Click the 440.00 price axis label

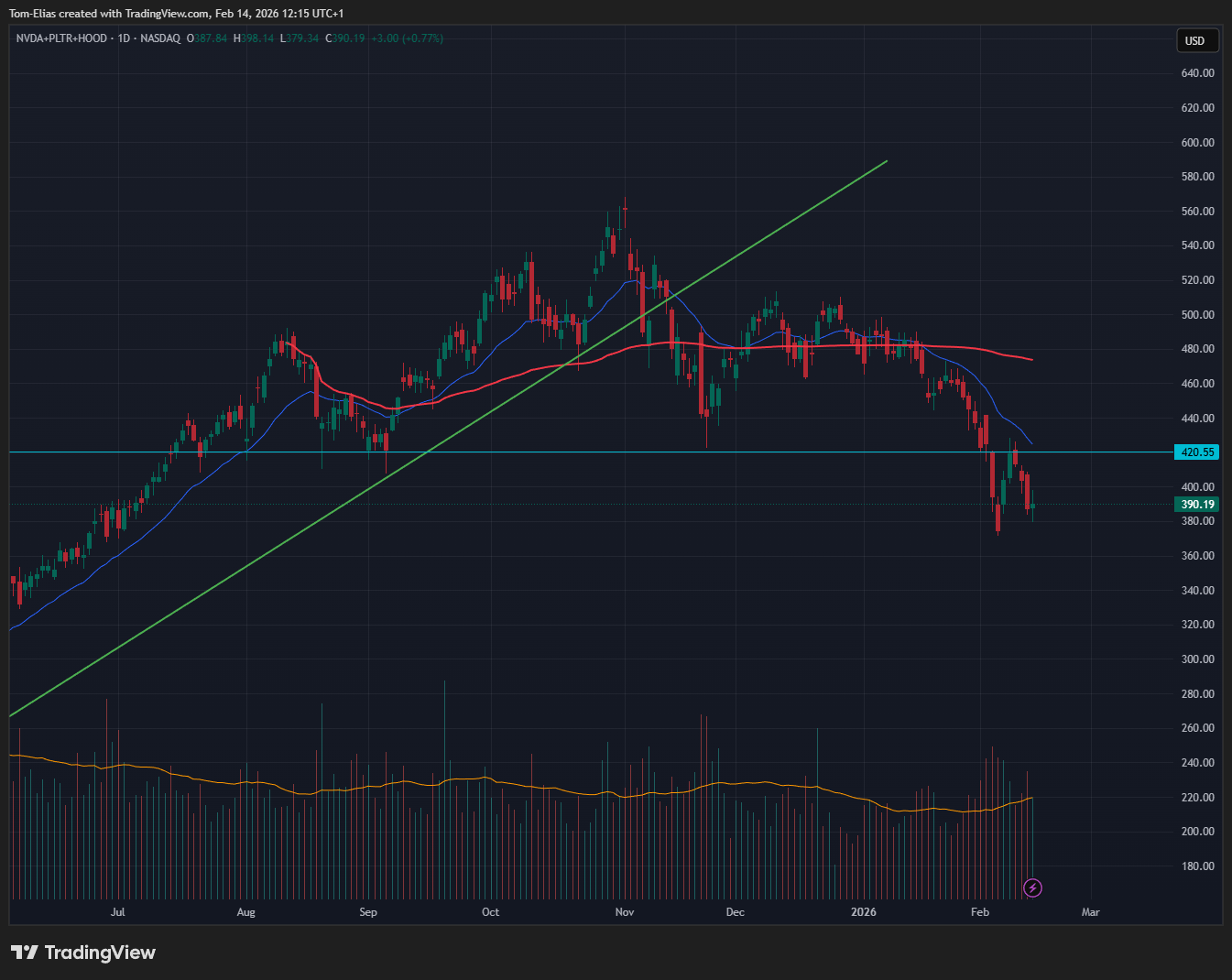pos(1198,419)
